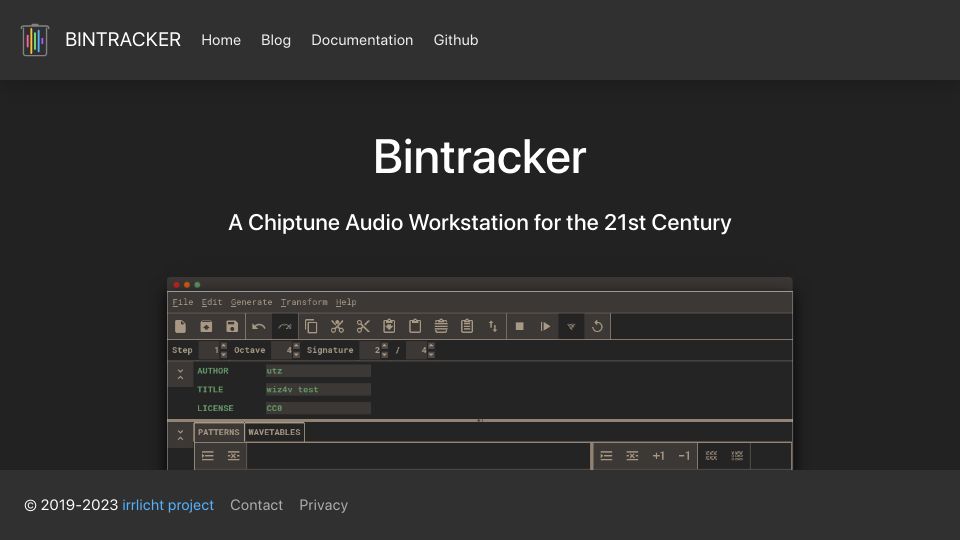Click the first dotted-grid icon right of -1
The width and height of the screenshot is (960, 540).
[x=711, y=456]
